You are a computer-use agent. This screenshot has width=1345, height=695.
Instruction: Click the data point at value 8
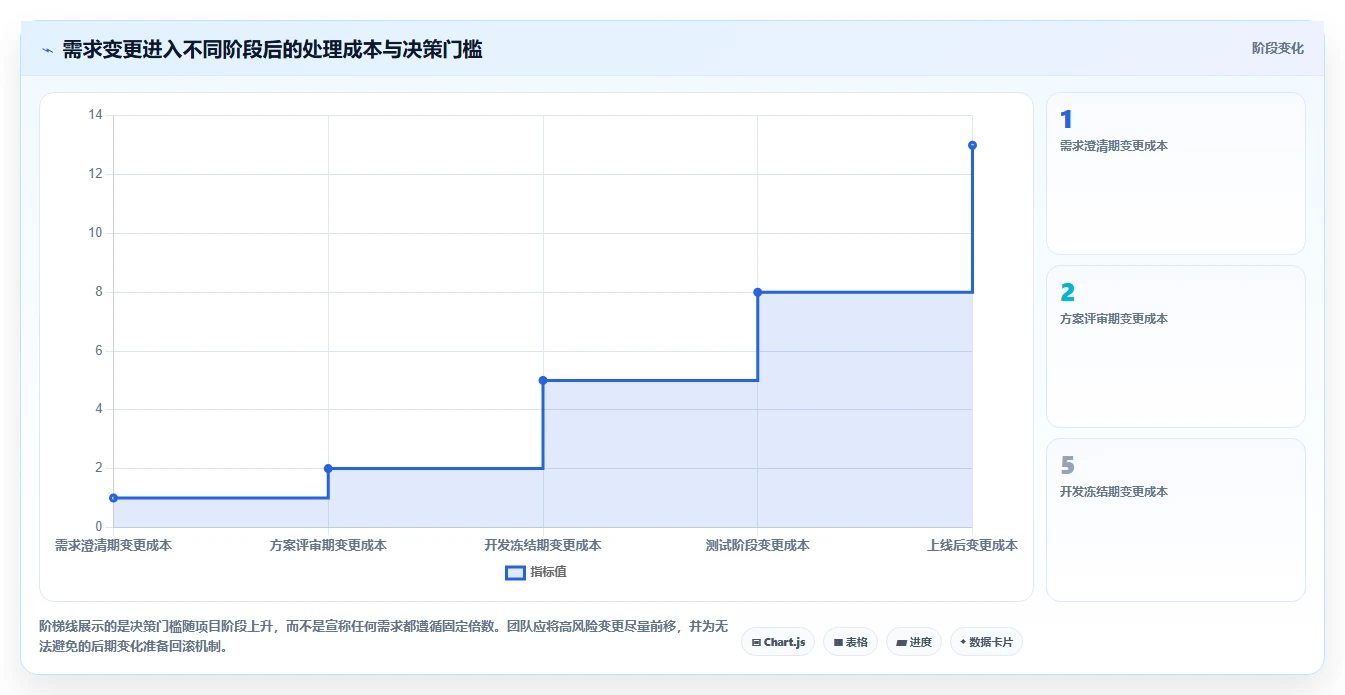(x=758, y=292)
